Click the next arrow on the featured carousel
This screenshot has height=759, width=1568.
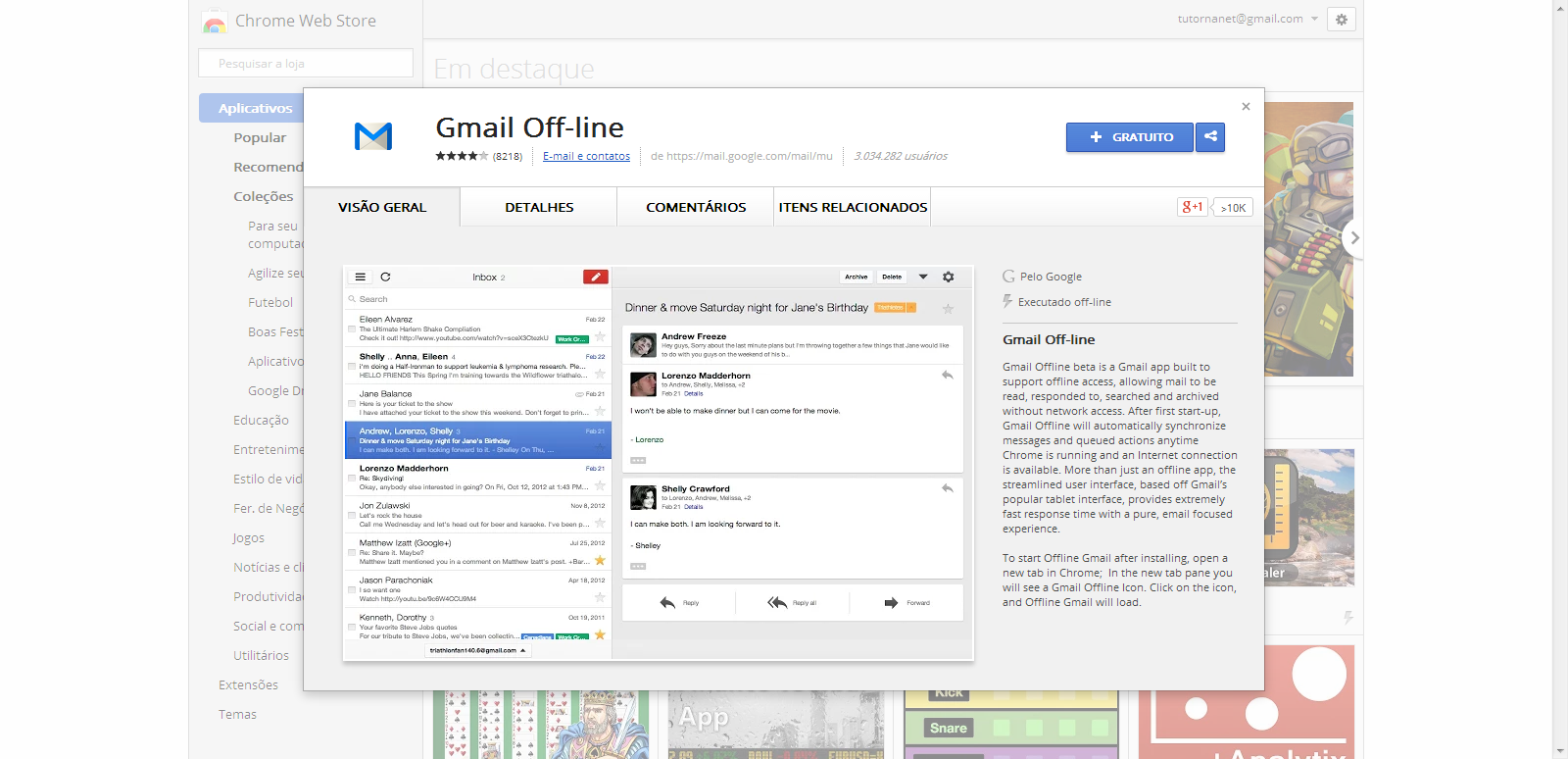click(1353, 237)
